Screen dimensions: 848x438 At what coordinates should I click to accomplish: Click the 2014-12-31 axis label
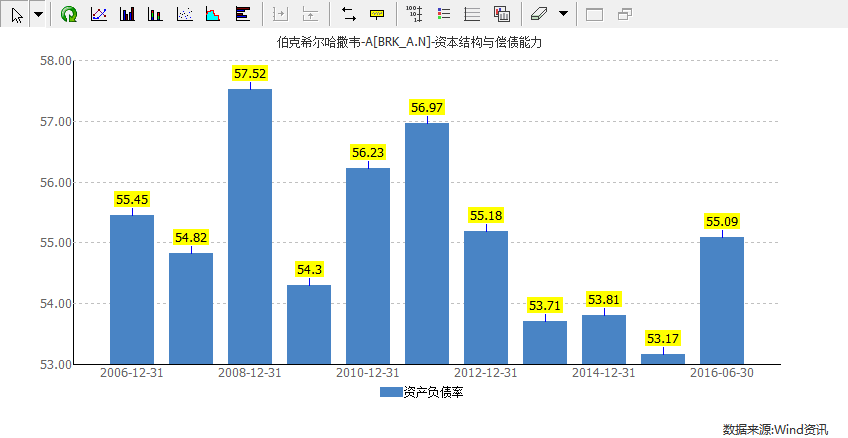(x=604, y=373)
